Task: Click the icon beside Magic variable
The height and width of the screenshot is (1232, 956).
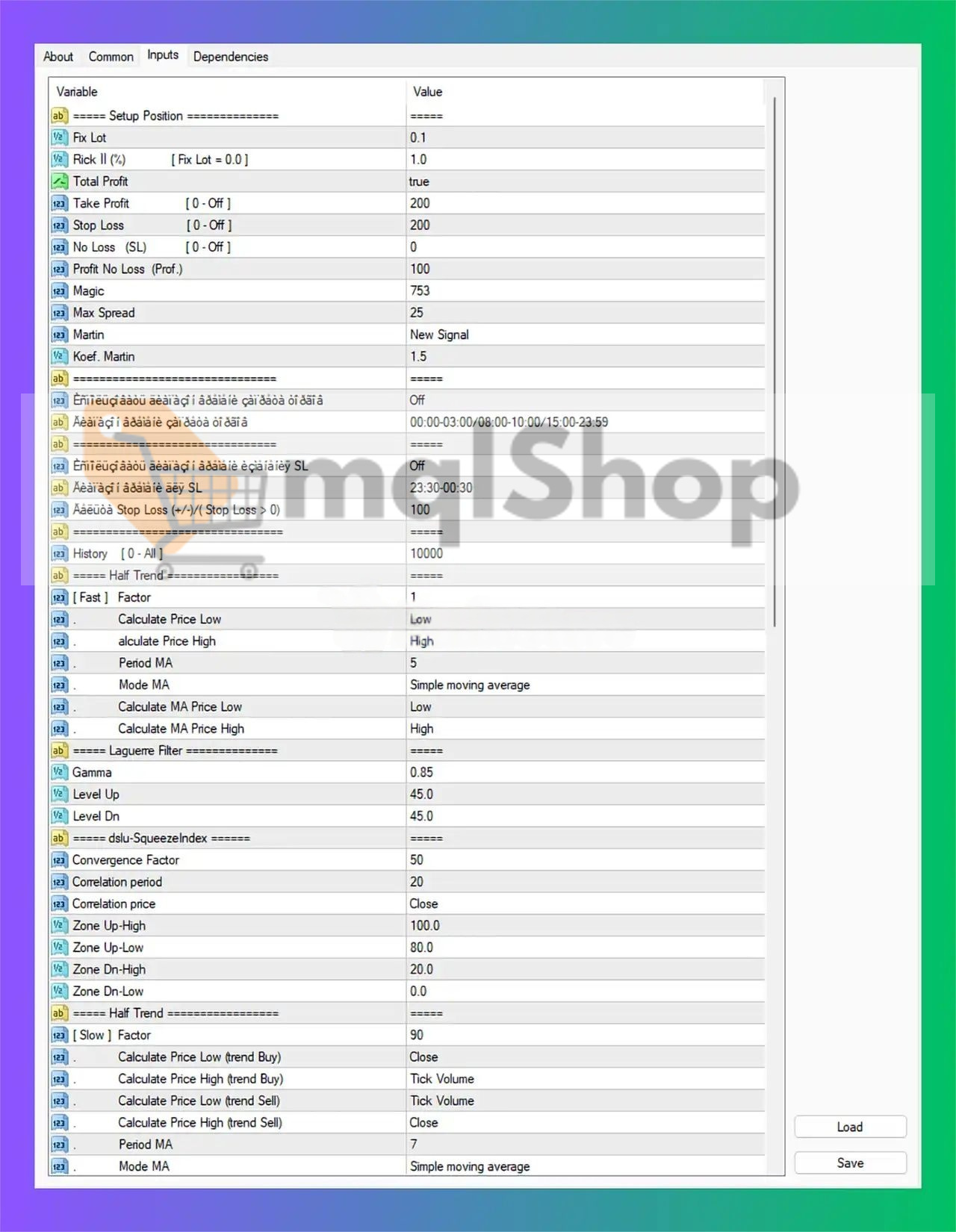Action: click(59, 291)
